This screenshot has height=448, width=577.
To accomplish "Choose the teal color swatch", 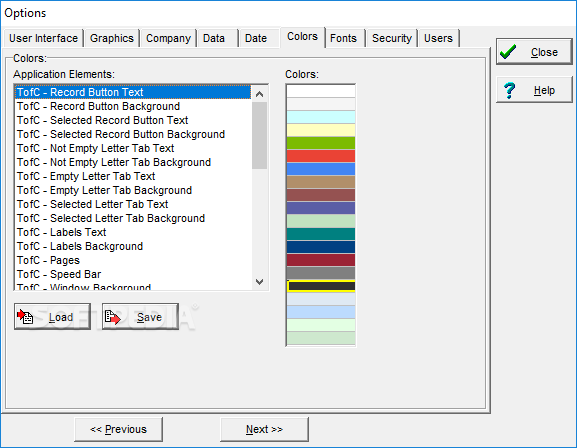I will (321, 234).
